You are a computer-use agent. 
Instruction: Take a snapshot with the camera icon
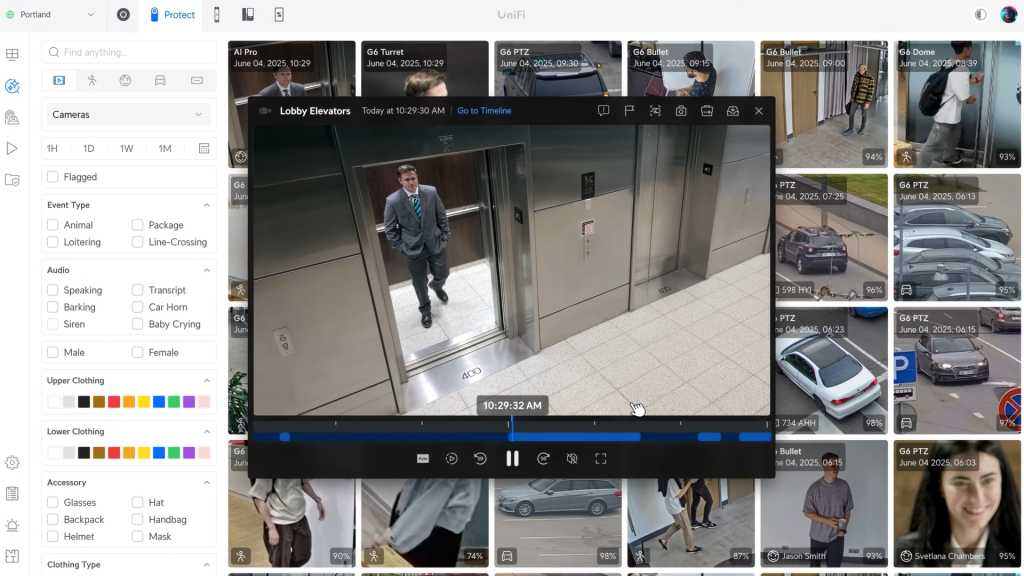[681, 111]
